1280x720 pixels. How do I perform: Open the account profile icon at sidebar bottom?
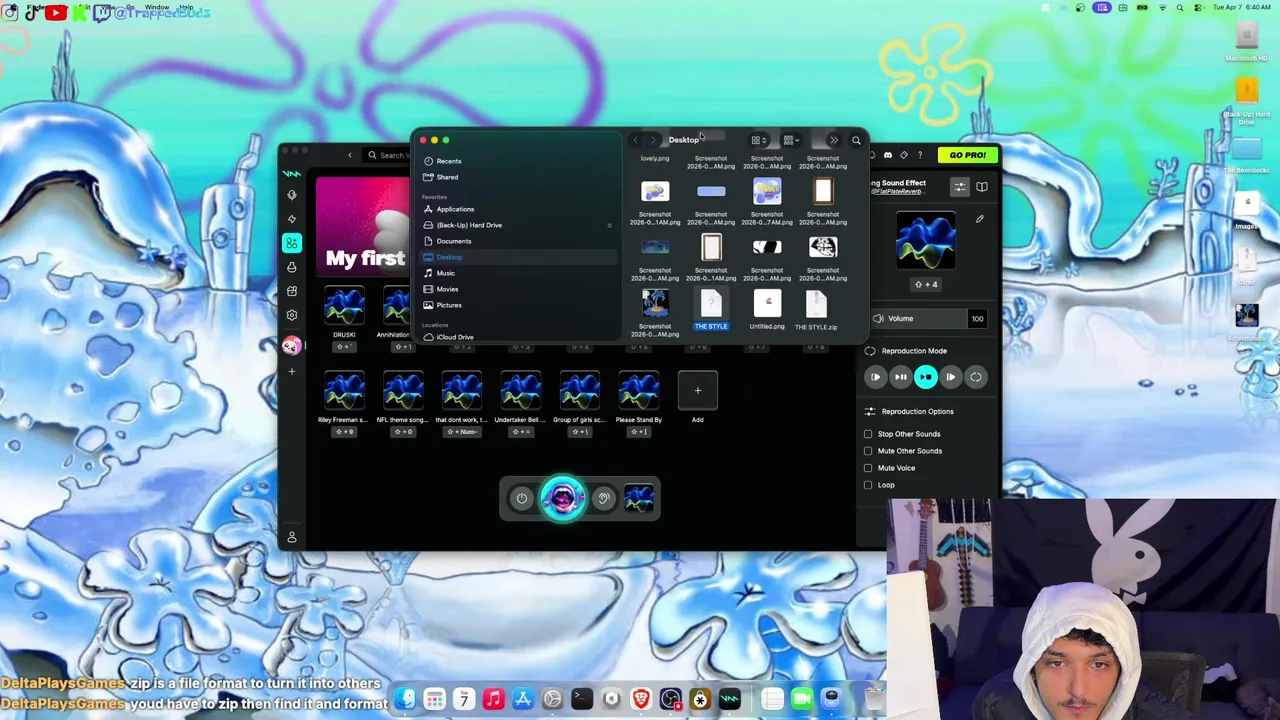(x=292, y=537)
